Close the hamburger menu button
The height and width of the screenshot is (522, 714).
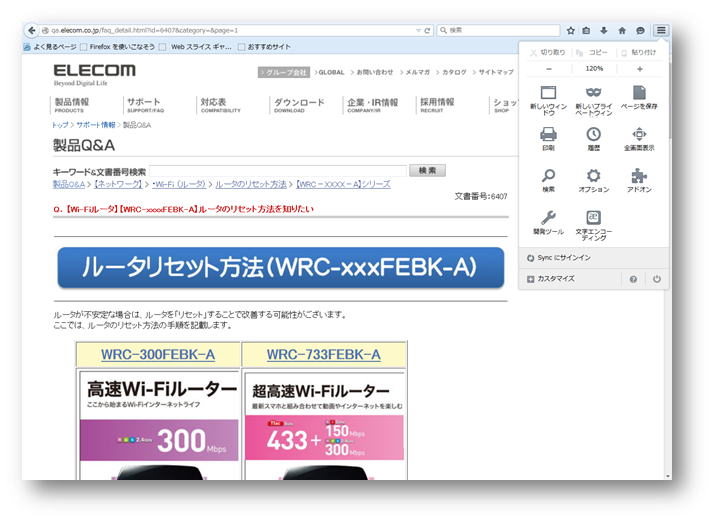pyautogui.click(x=661, y=31)
